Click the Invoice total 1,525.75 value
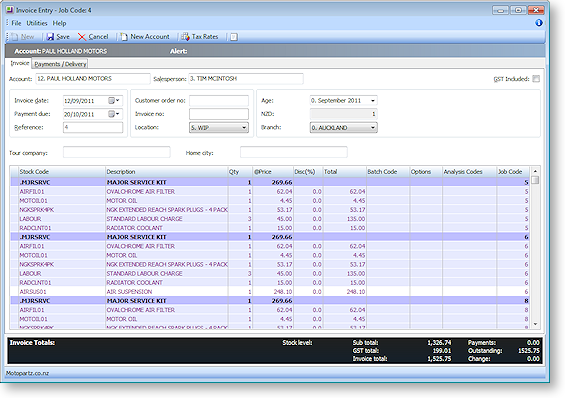Image resolution: width=565 pixels, height=398 pixels. 439,359
